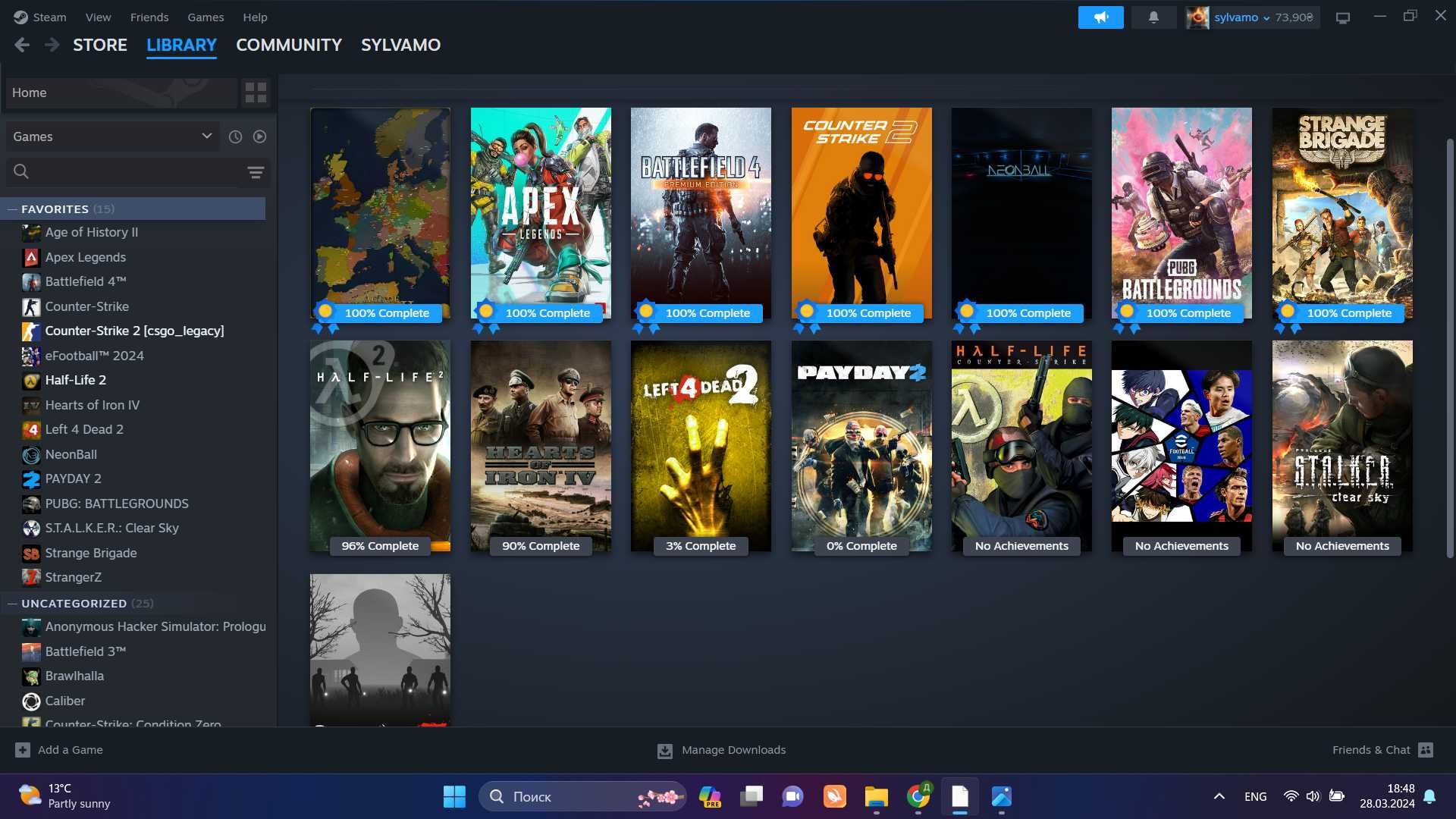
Task: Open Friends & Chat
Action: pos(1382,749)
